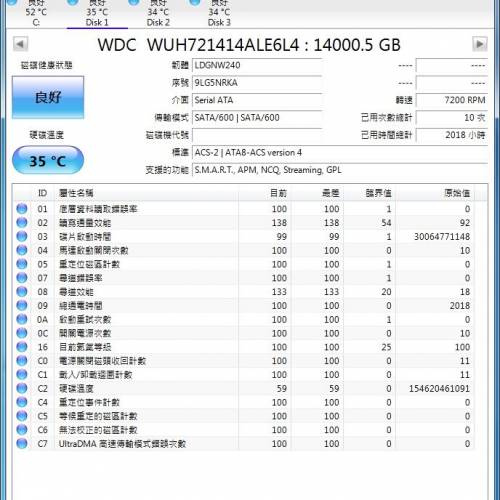Select the raw value 100 in row 16

click(x=462, y=347)
